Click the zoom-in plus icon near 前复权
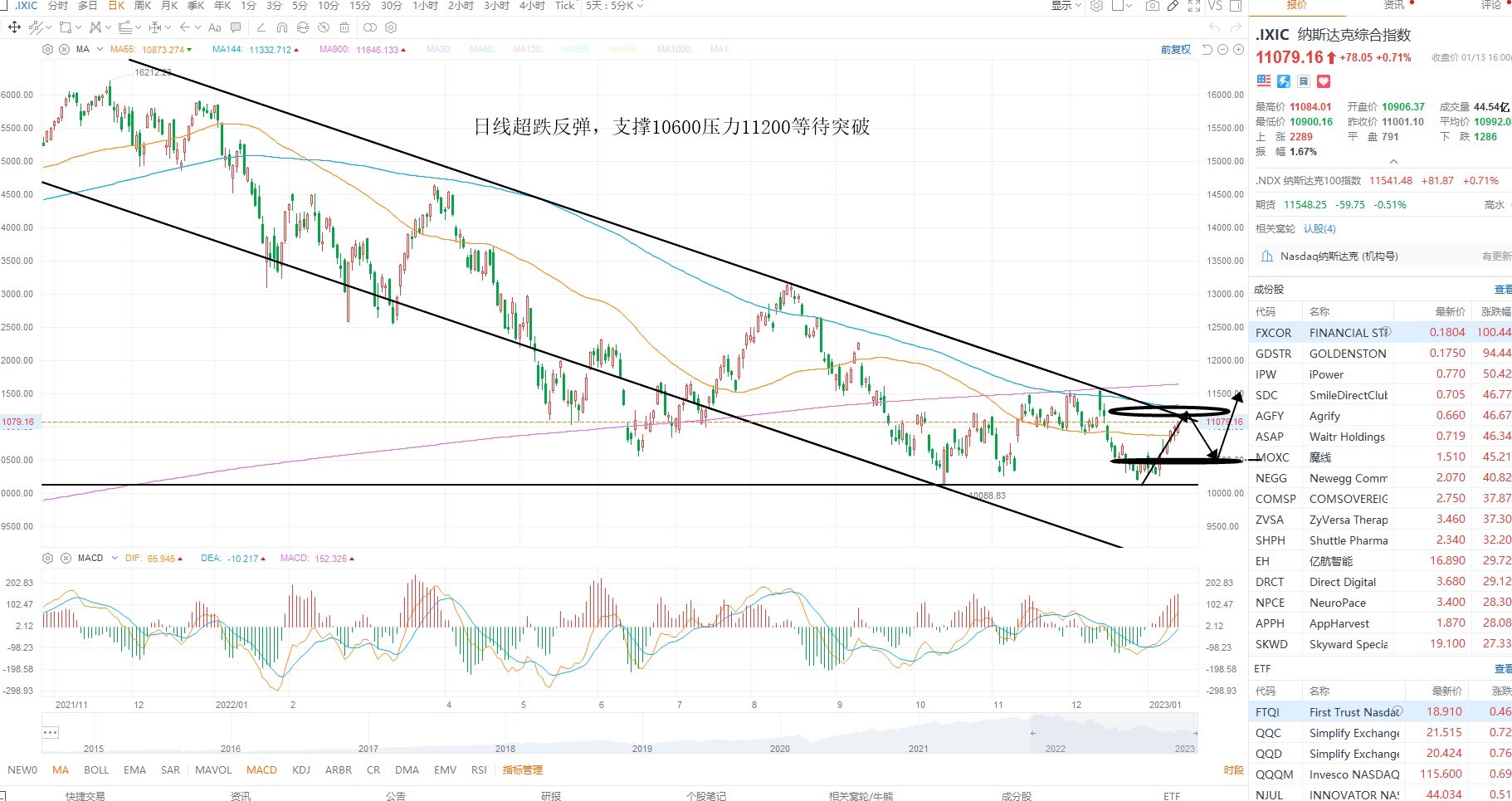 pos(1238,50)
